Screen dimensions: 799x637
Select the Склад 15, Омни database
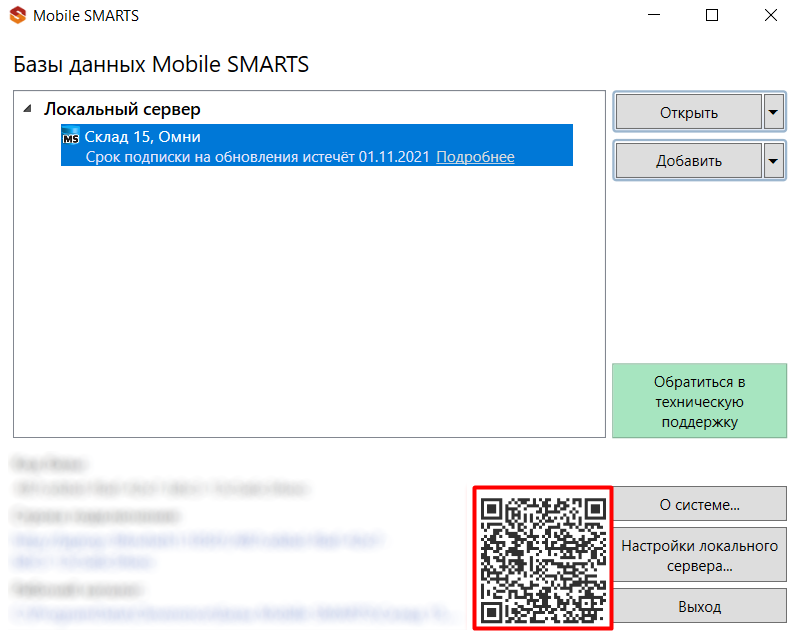316,145
